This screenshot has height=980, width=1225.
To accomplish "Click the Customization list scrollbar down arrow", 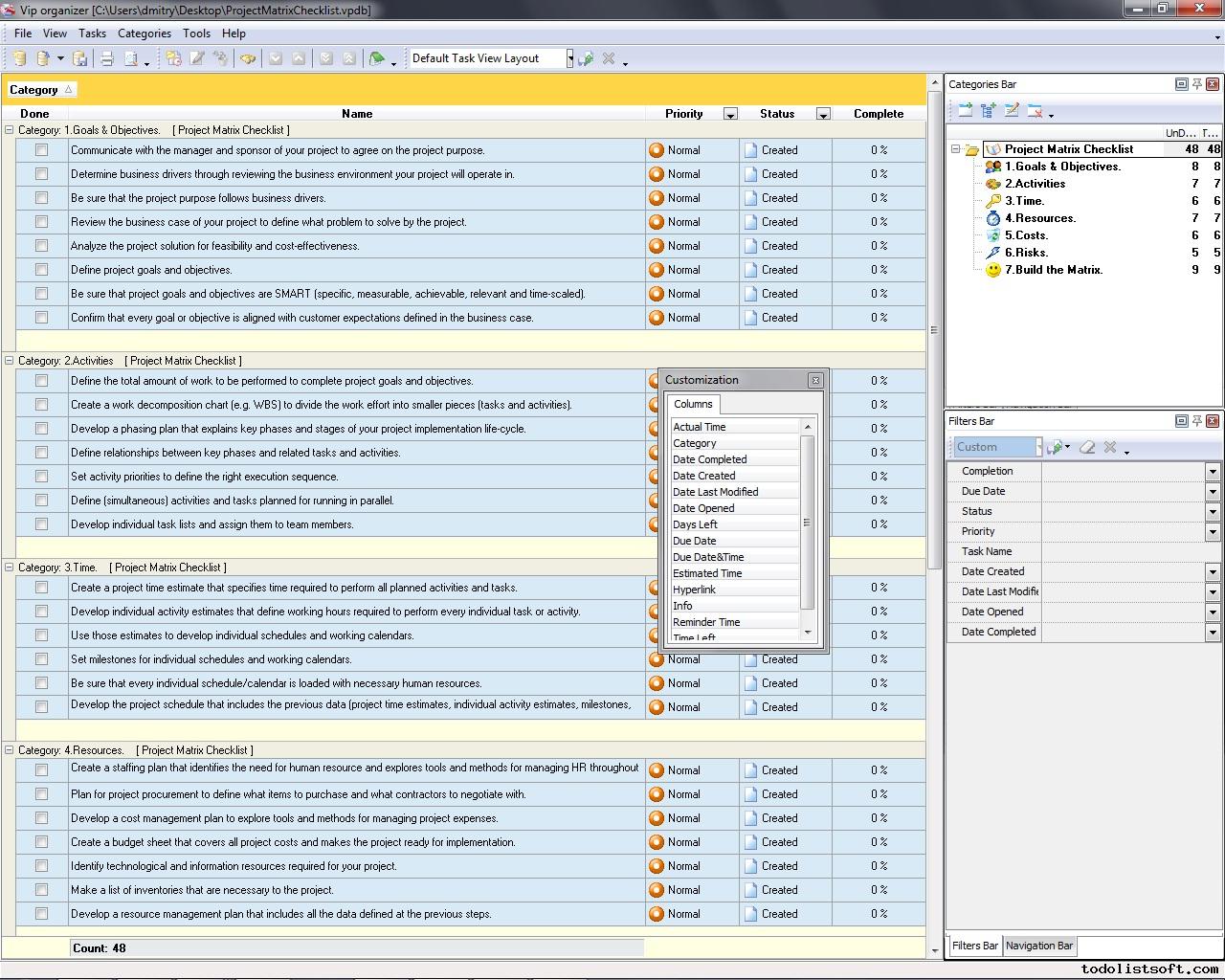I will pyautogui.click(x=807, y=632).
